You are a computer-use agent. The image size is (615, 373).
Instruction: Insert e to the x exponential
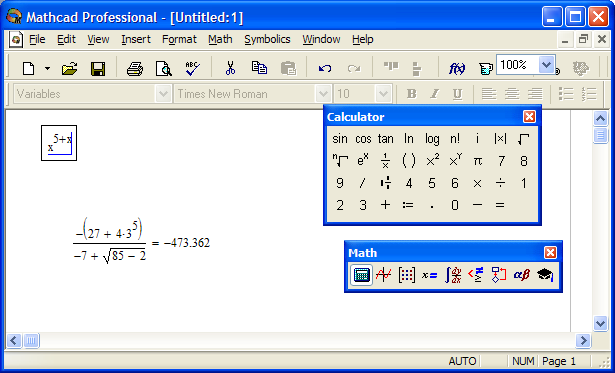[x=363, y=161]
